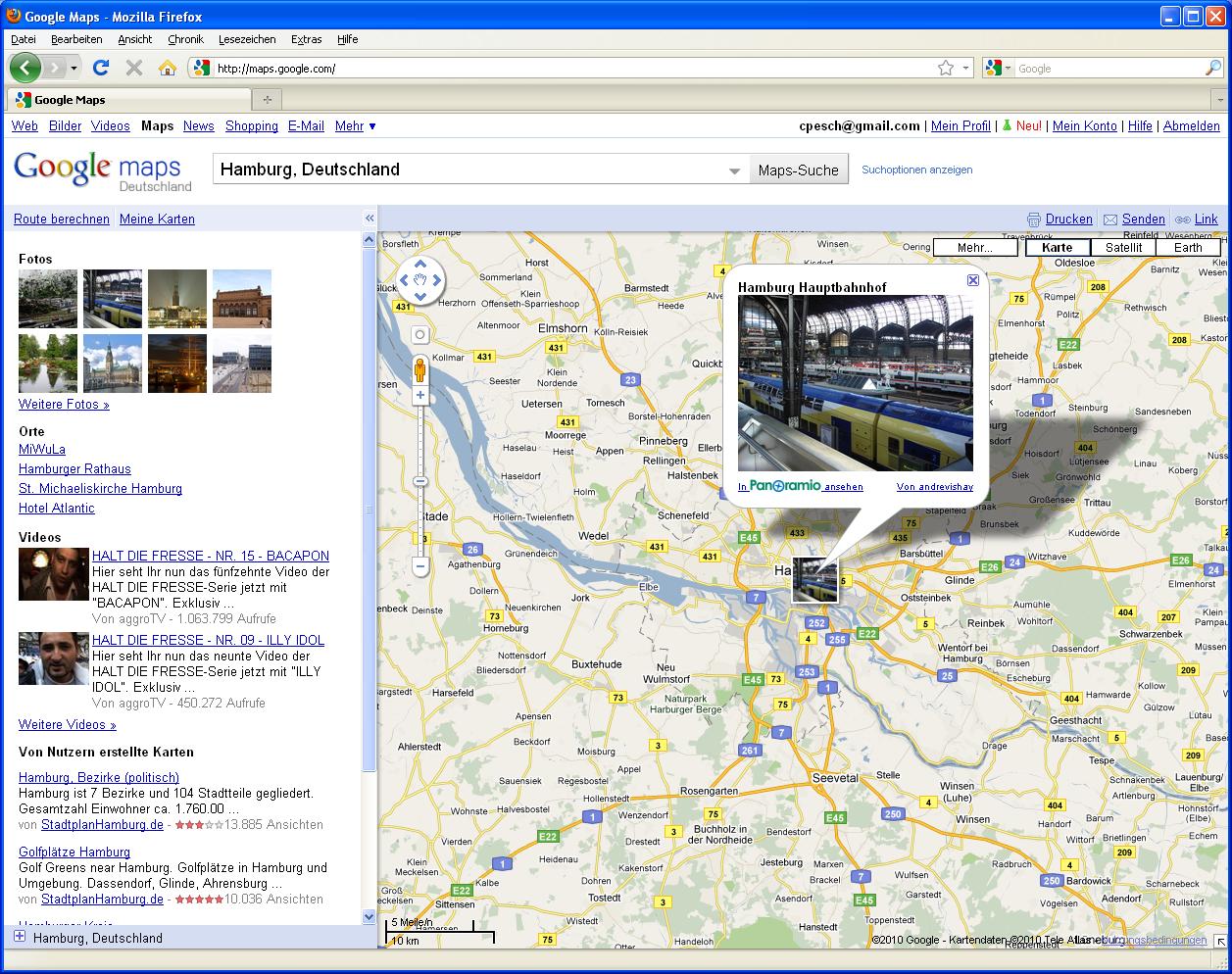This screenshot has width=1232, height=974.
Task: Open the Mehr... map layers dropdown
Action: [974, 247]
